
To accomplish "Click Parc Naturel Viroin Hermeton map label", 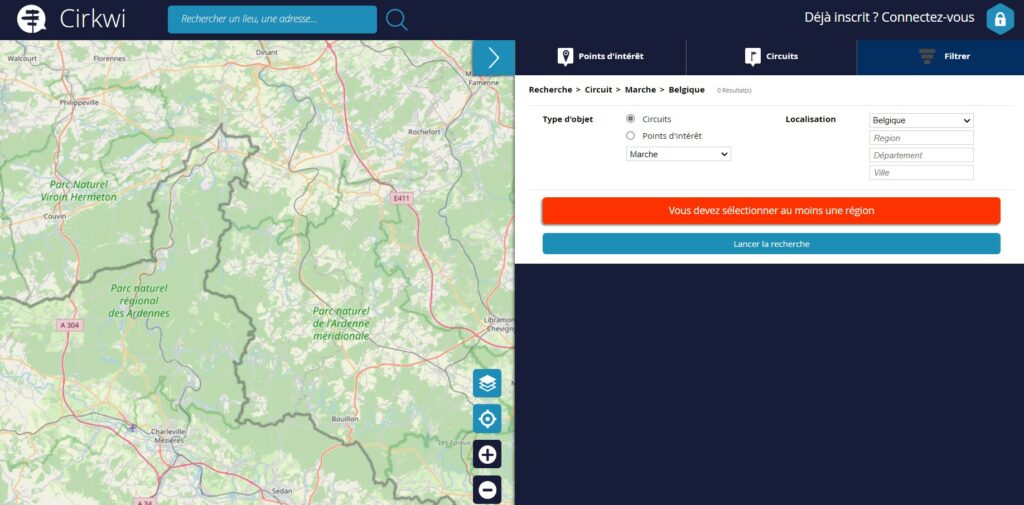I will (78, 191).
